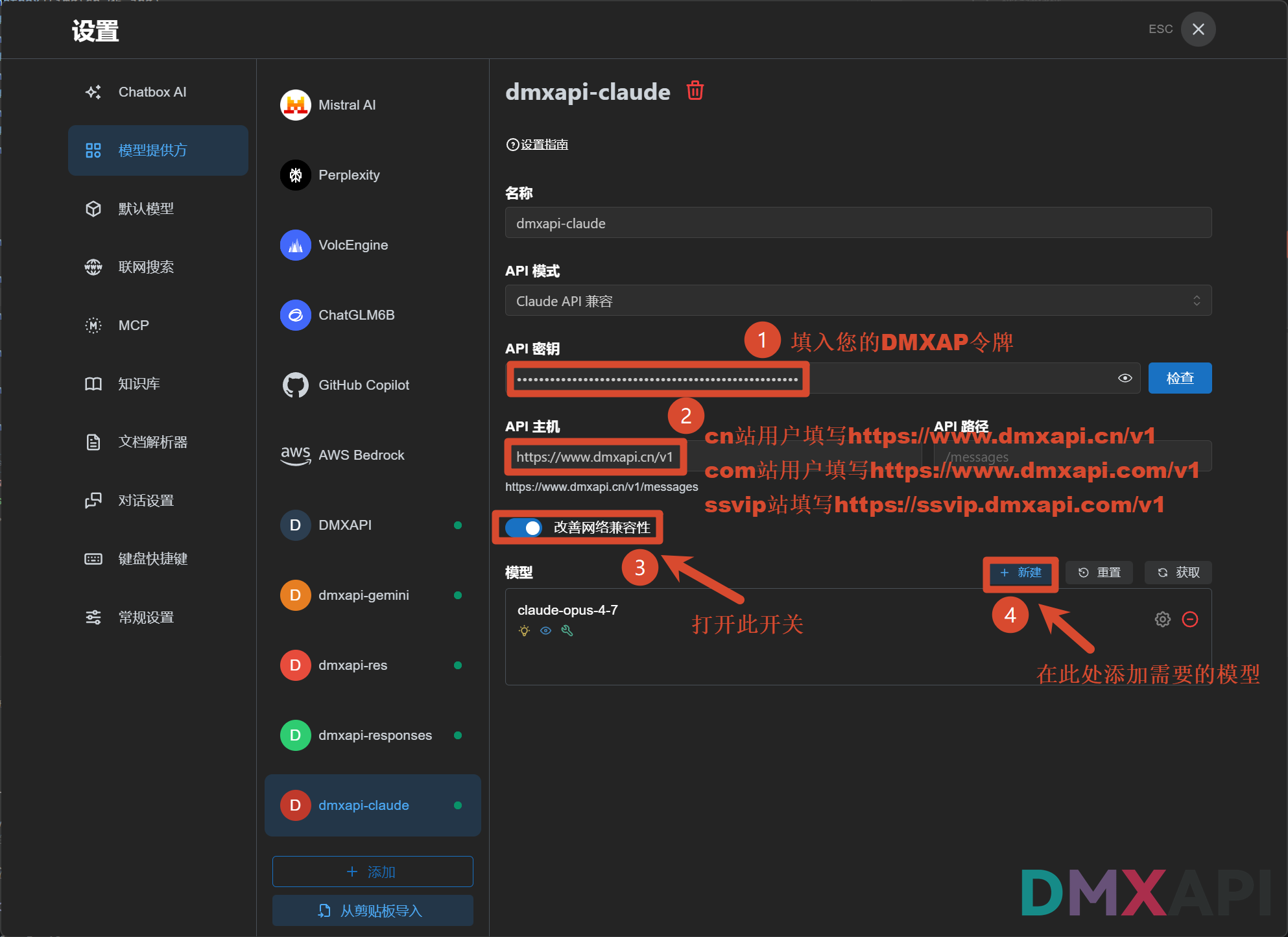1288x937 pixels.
Task: Open the 对话设置 section
Action: click(x=158, y=501)
